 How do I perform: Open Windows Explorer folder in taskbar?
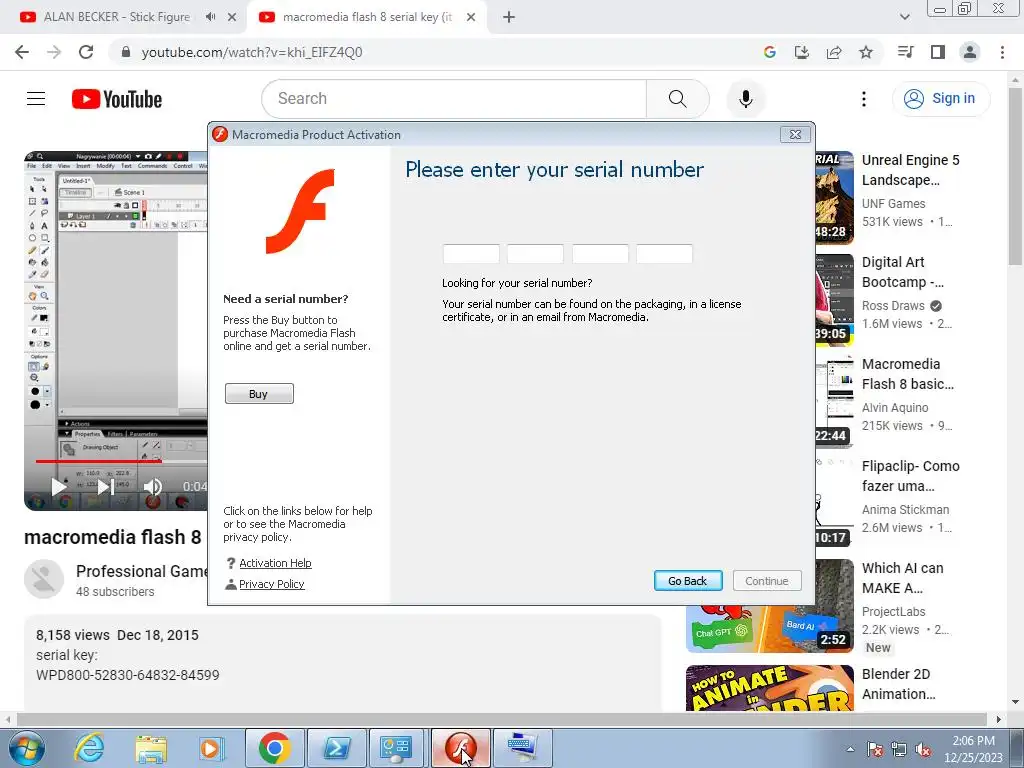pos(152,748)
